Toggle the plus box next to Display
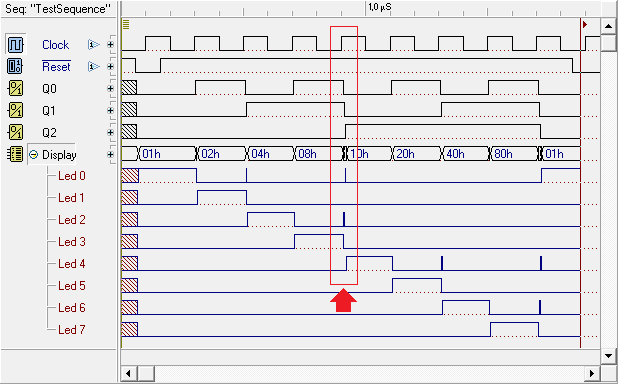The width and height of the screenshot is (618, 384). point(110,155)
